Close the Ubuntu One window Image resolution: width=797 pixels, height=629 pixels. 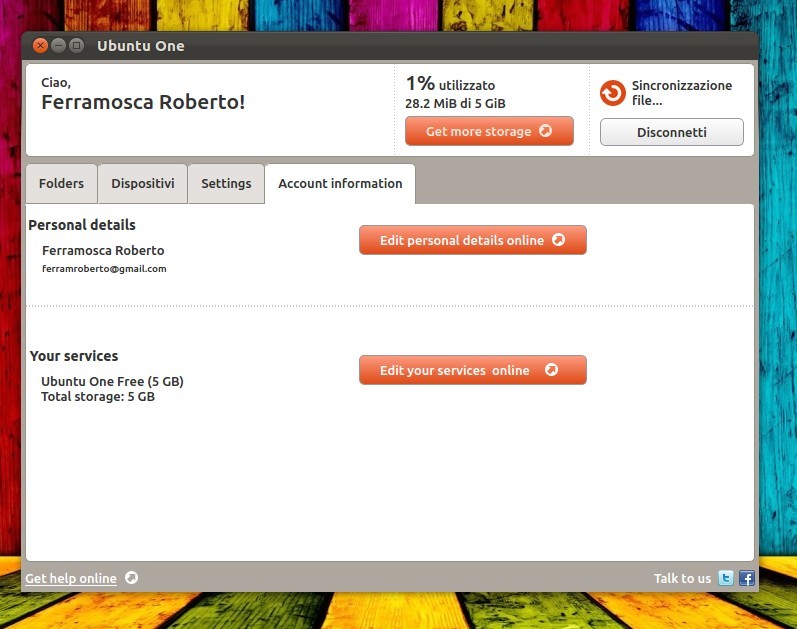[x=40, y=46]
